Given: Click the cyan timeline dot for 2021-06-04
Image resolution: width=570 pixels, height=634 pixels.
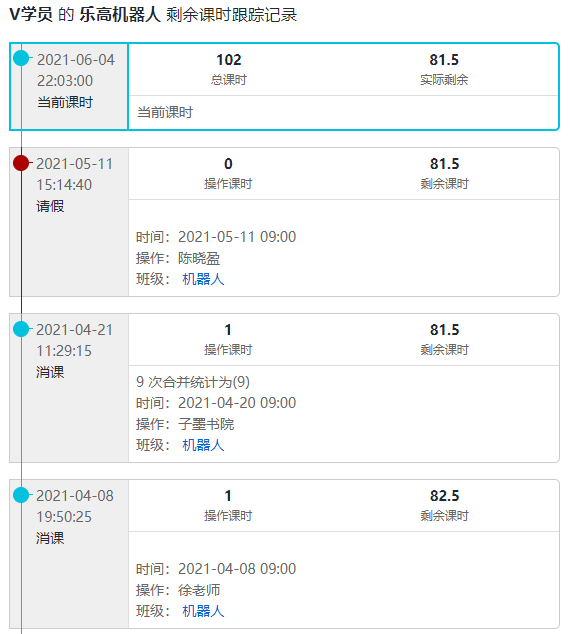Looking at the screenshot, I should tap(21, 58).
